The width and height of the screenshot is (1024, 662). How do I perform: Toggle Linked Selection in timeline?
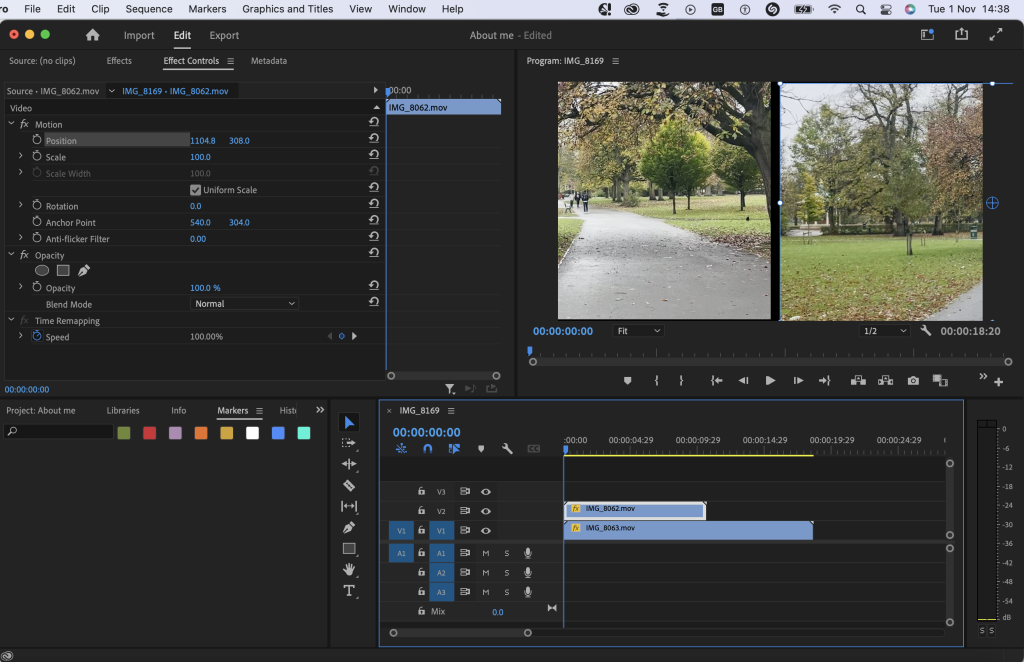point(455,449)
